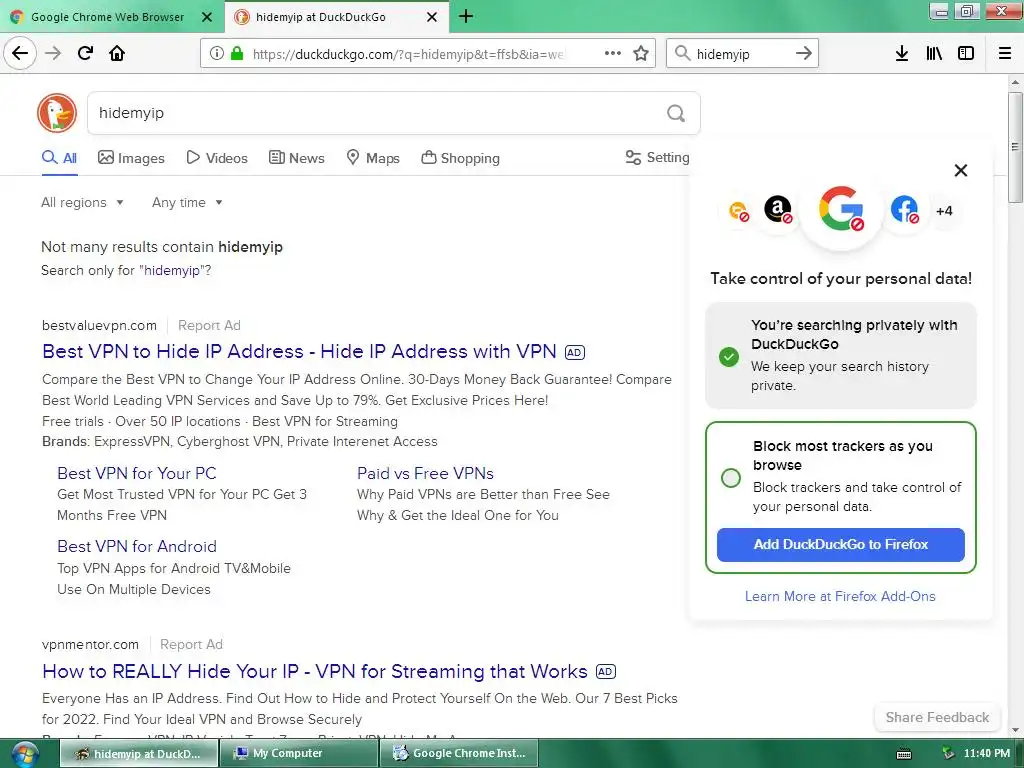Toggle the sidebar view icon

click(966, 54)
